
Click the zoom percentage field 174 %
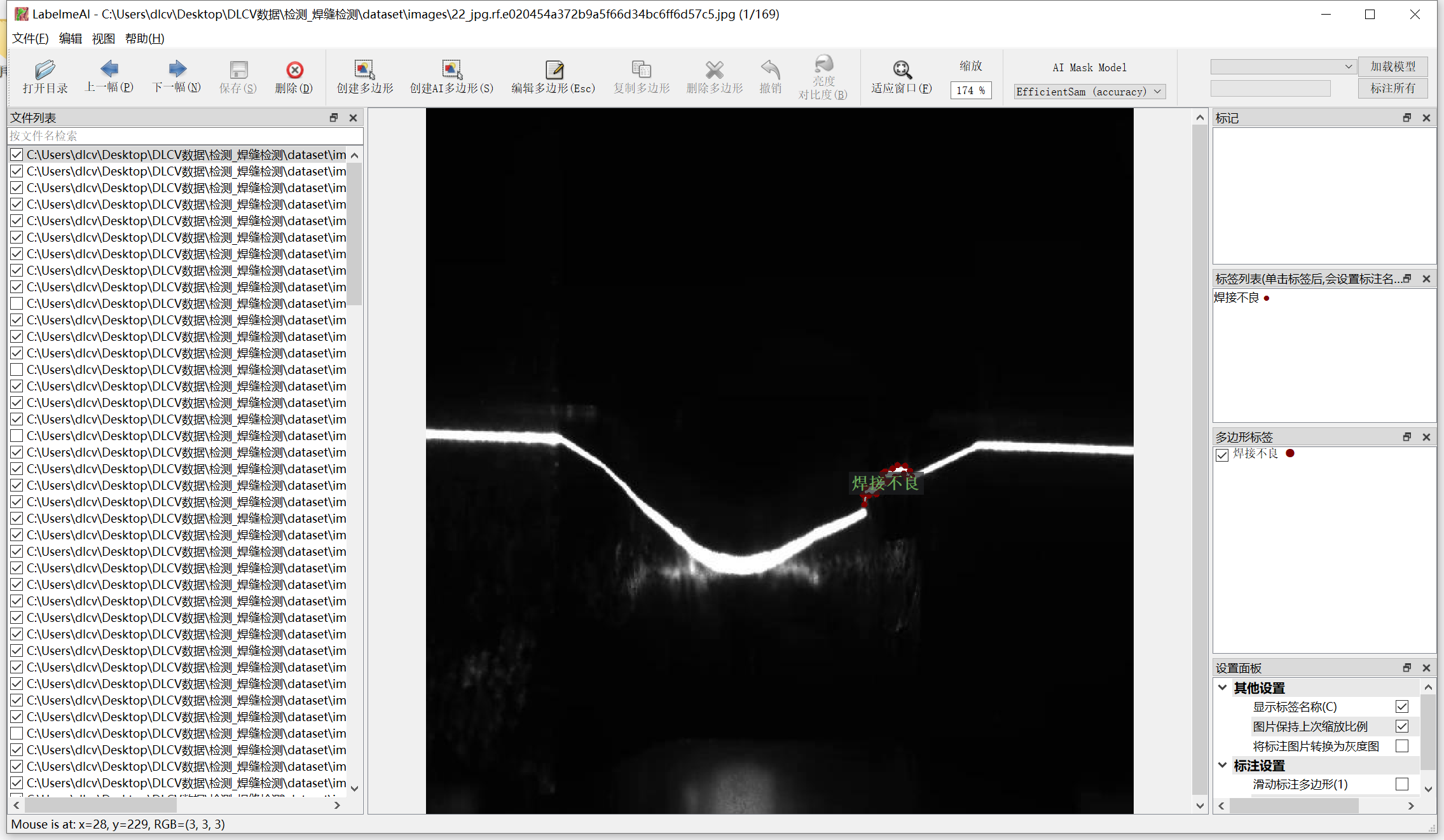[x=971, y=90]
